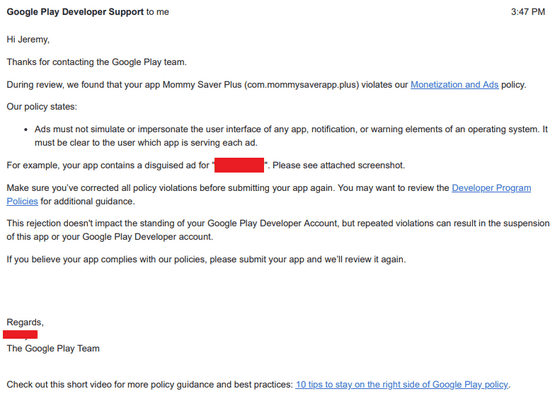Click the sender name Google Play Developer Support
The image size is (560, 401).
(x=75, y=12)
